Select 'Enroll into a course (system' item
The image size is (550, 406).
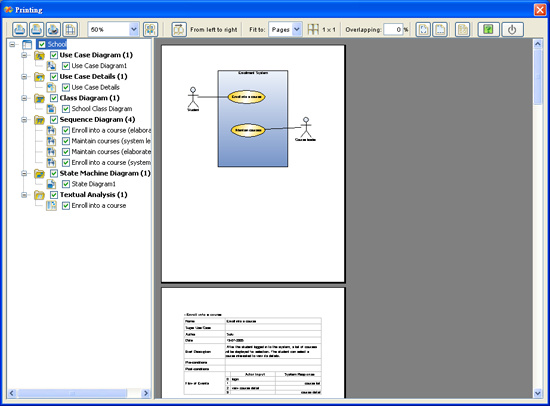point(111,162)
